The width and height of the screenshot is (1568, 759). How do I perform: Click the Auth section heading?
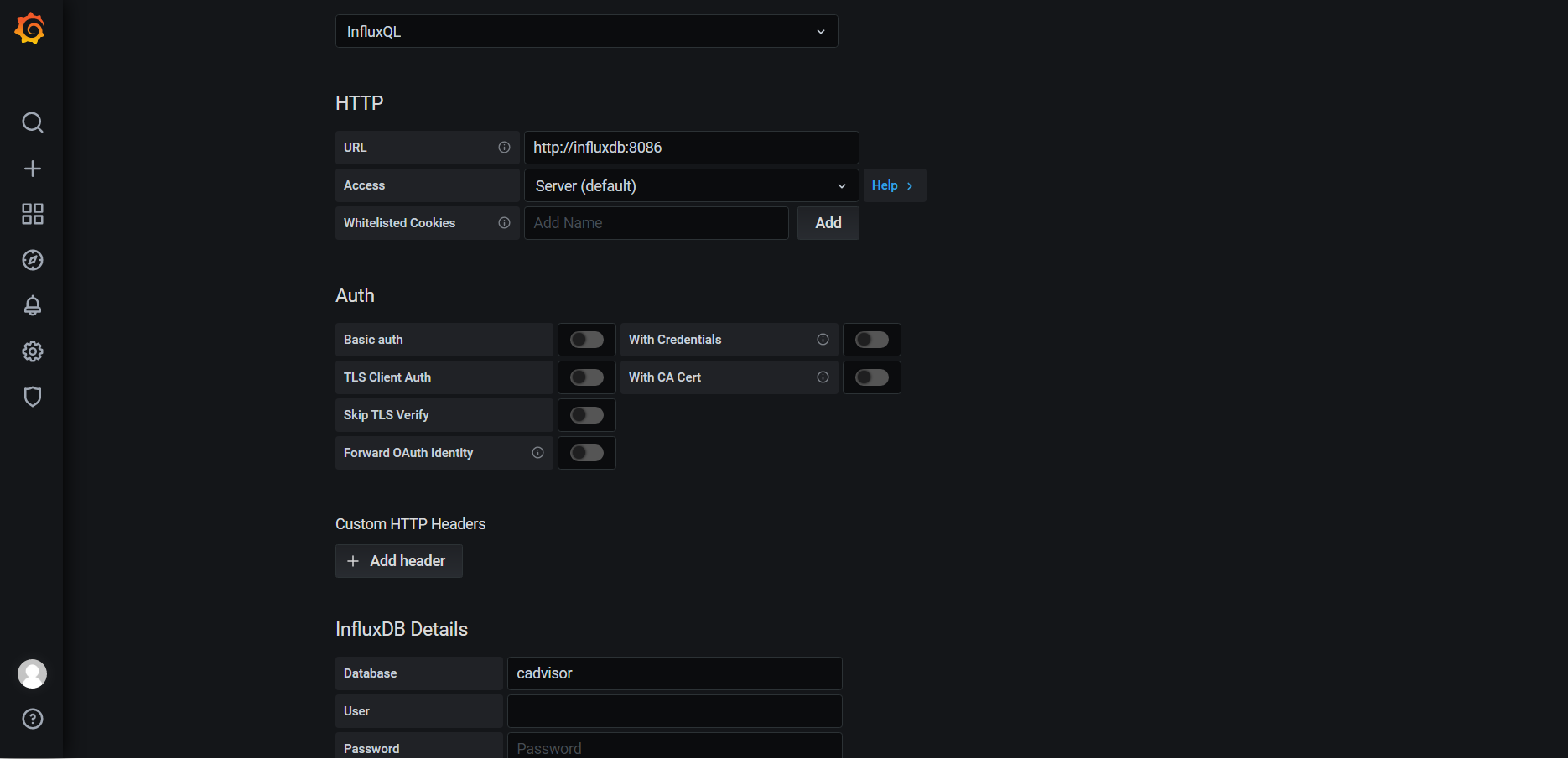click(x=356, y=295)
